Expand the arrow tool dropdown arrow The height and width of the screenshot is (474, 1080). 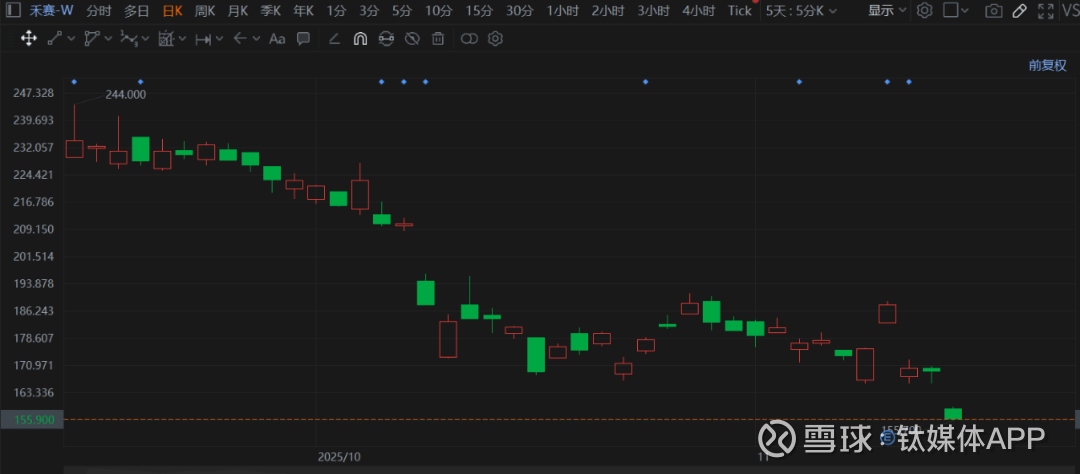pyautogui.click(x=256, y=39)
